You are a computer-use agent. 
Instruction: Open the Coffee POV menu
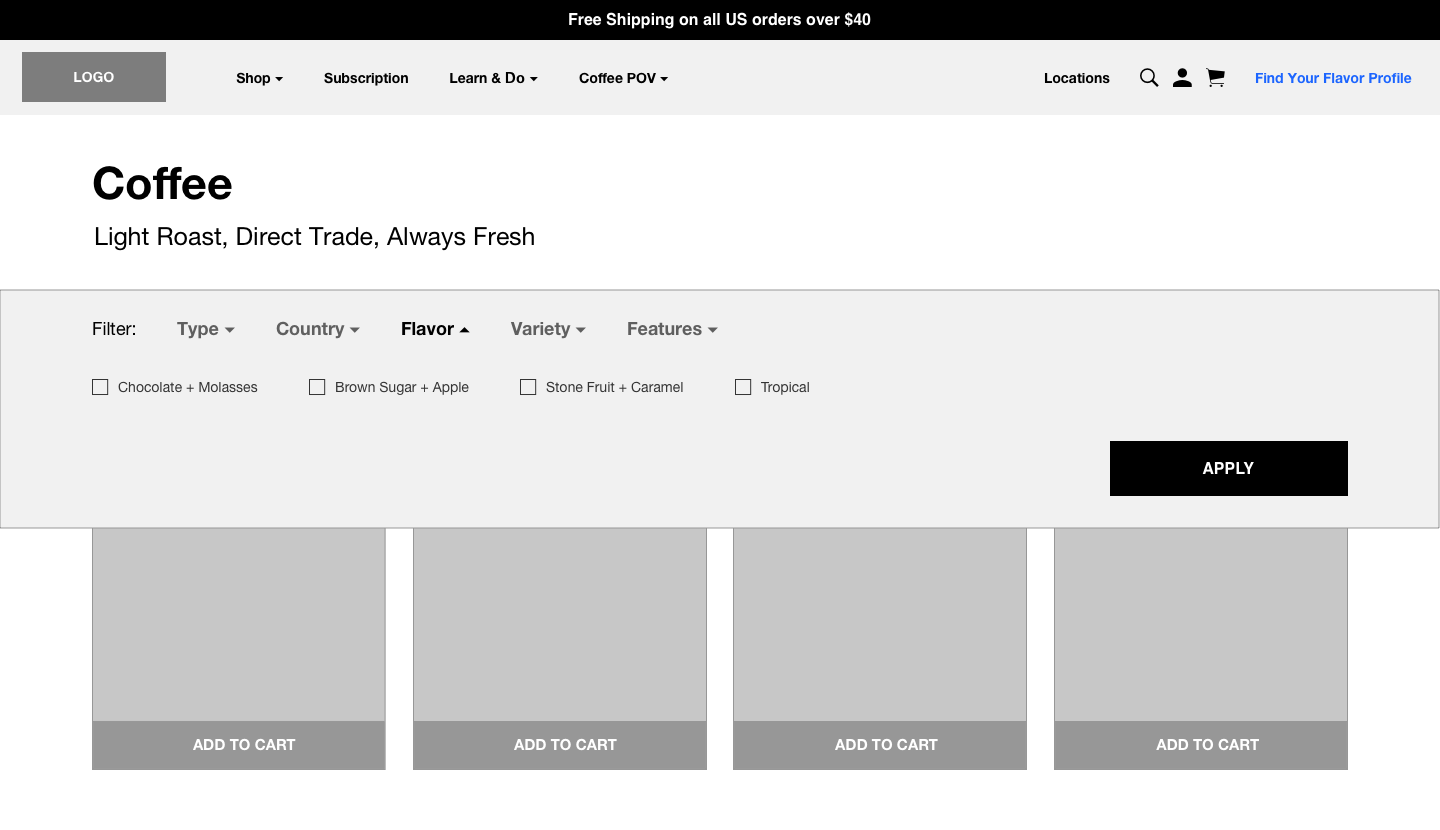click(x=623, y=78)
